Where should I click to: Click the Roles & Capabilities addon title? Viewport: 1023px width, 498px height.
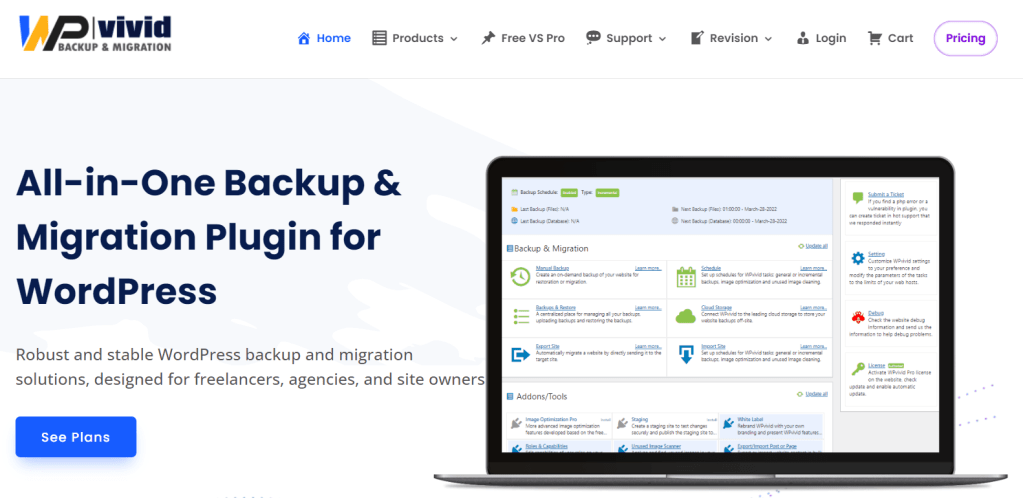point(545,446)
